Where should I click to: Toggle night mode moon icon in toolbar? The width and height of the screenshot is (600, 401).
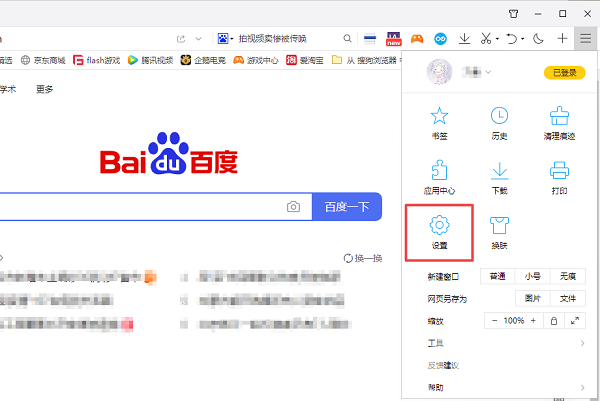[539, 39]
